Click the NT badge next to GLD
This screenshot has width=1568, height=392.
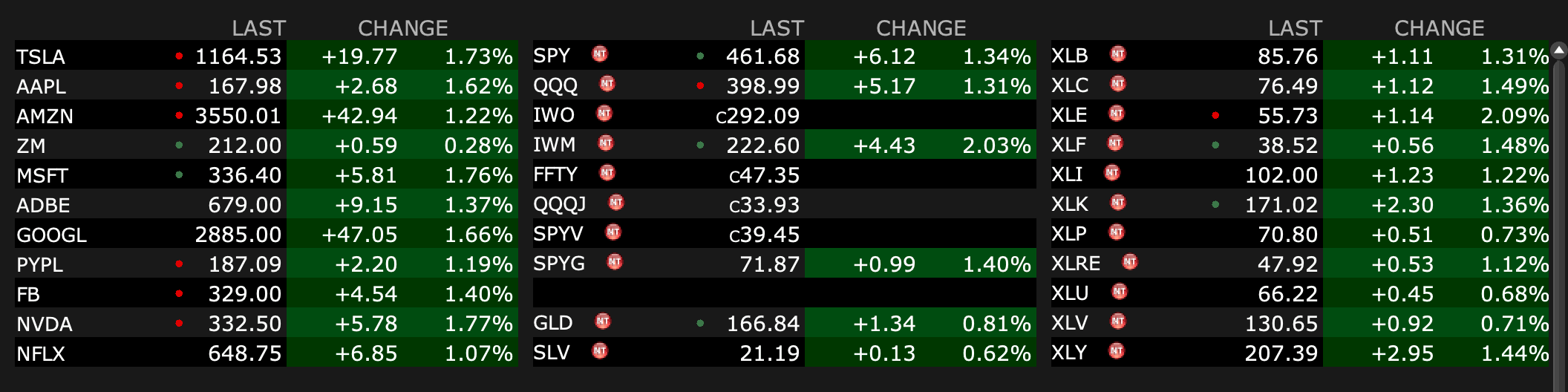coord(602,321)
